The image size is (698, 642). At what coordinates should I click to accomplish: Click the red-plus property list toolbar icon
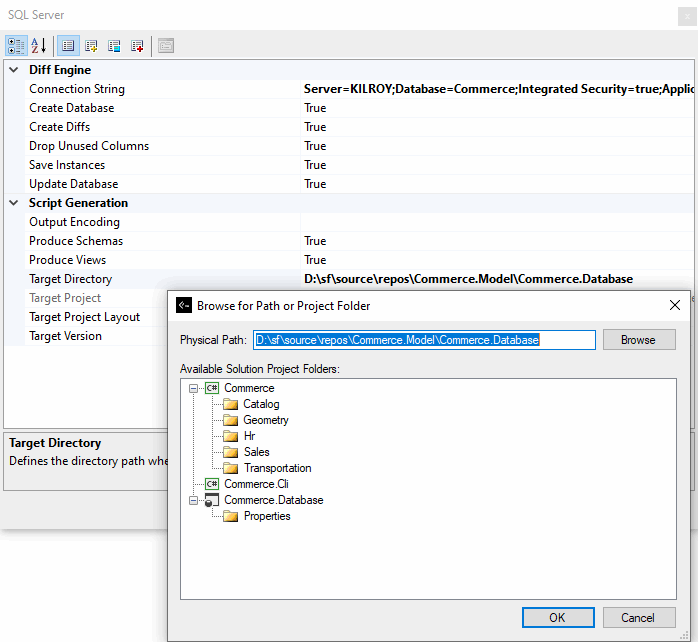[137, 46]
